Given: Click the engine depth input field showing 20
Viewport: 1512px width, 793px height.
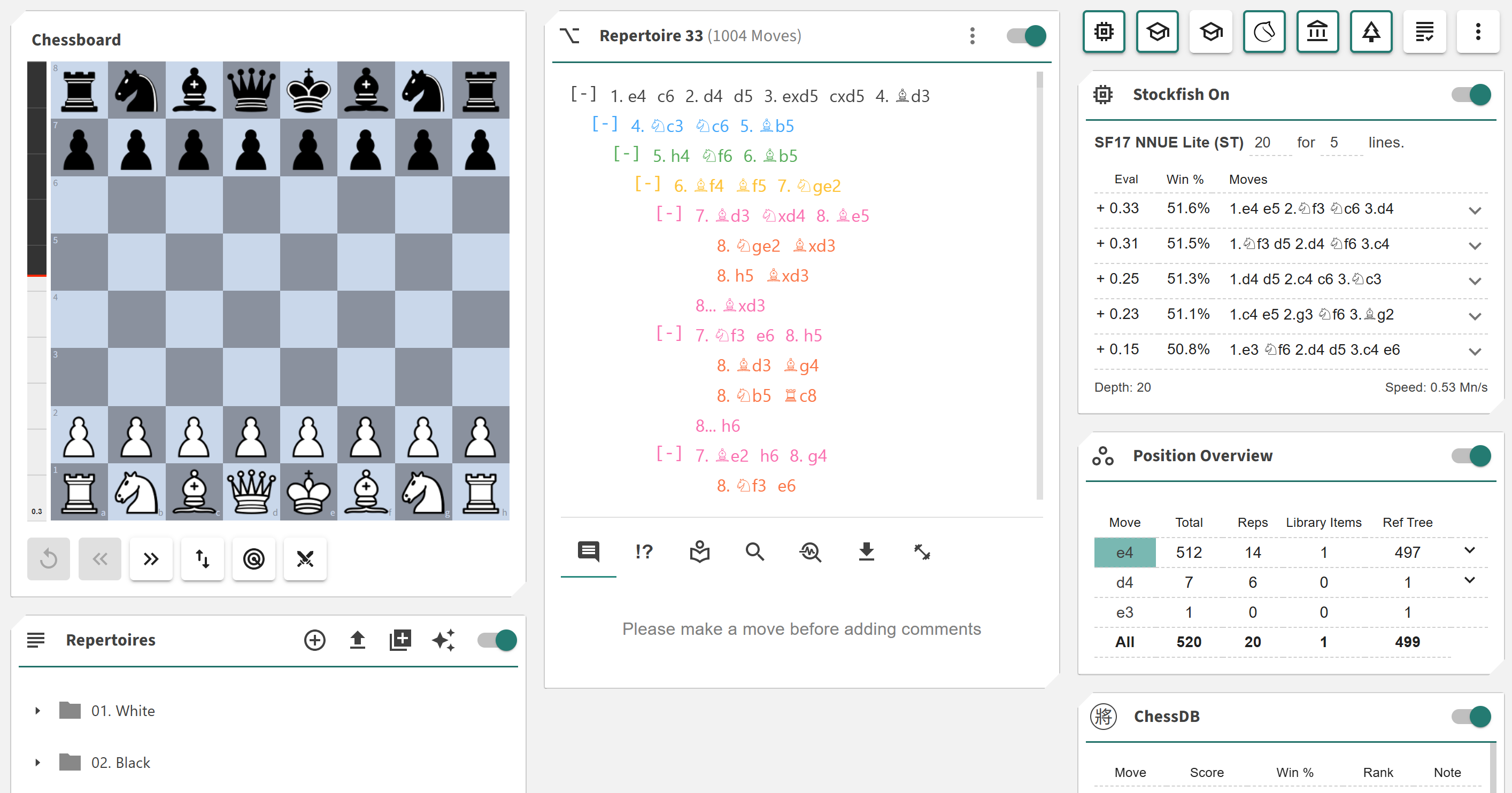Looking at the screenshot, I should click(1269, 143).
